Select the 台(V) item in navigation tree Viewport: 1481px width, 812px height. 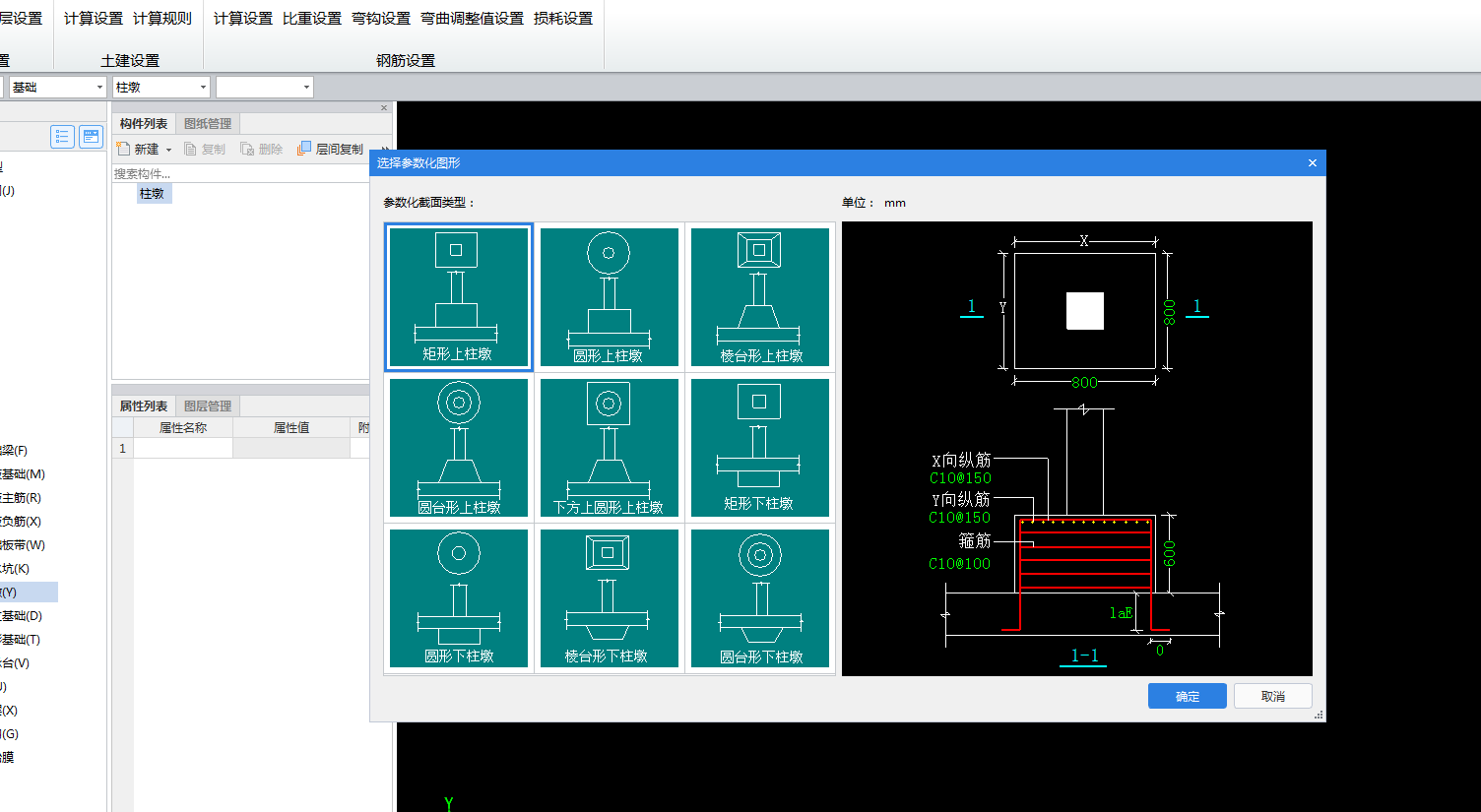coord(15,663)
